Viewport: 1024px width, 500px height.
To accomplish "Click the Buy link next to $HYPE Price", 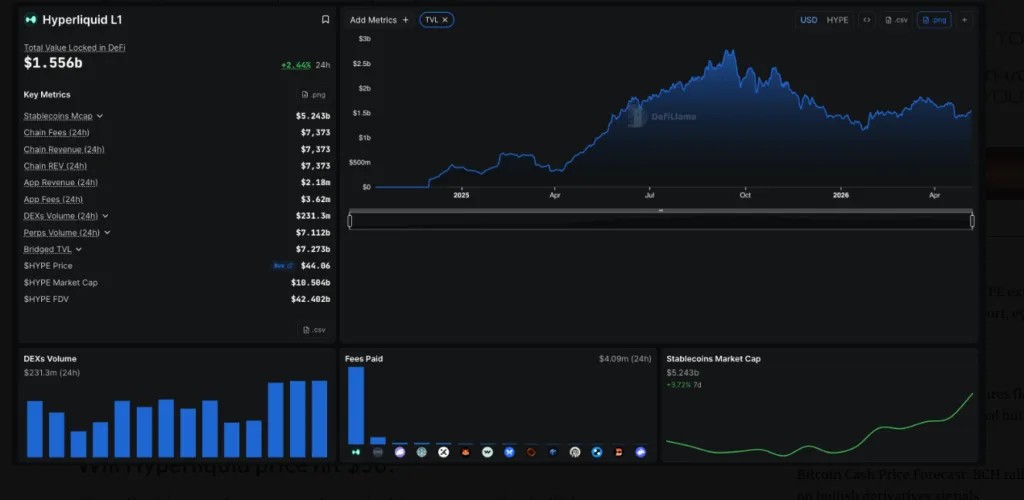I will coord(283,266).
